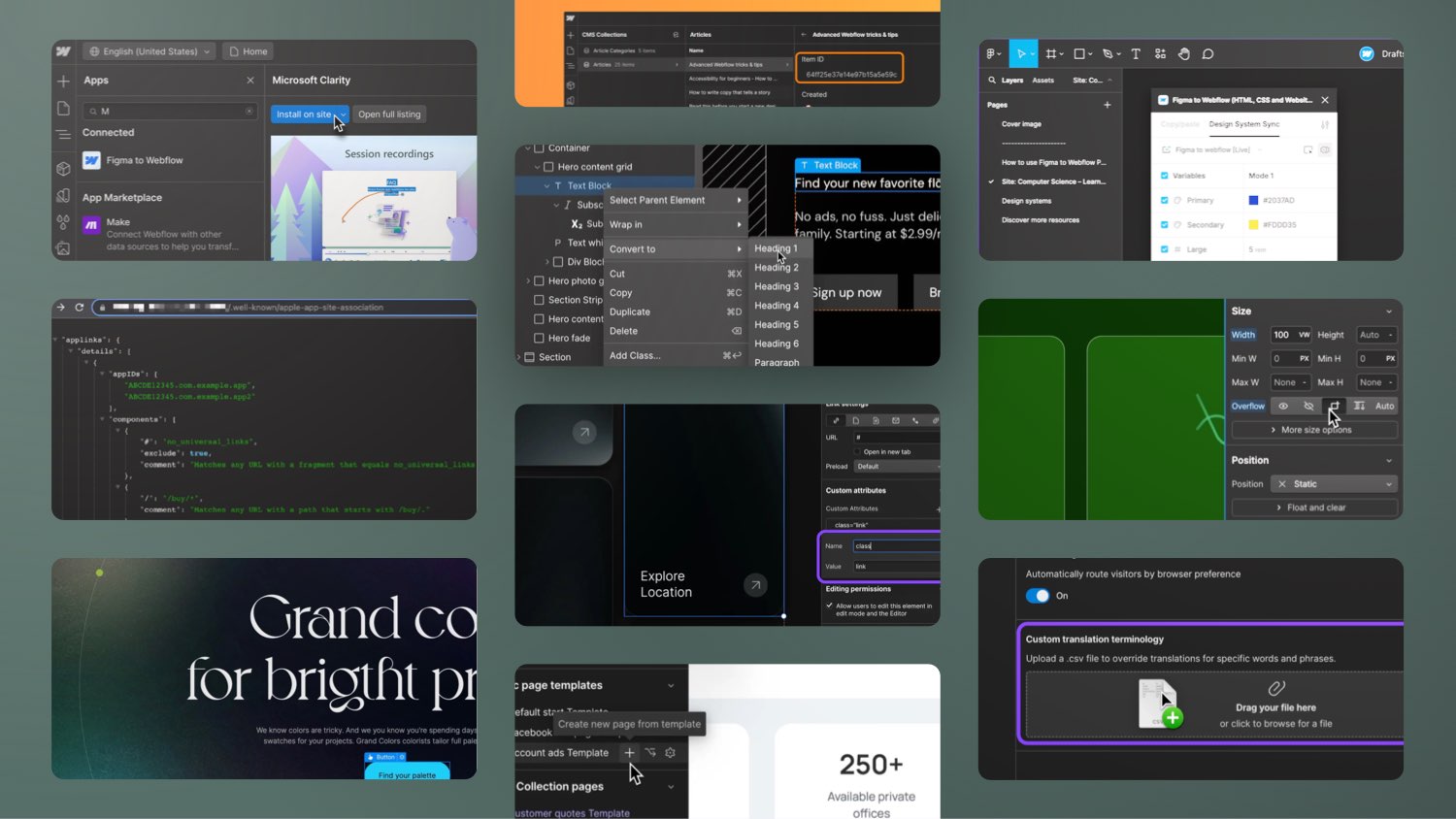This screenshot has height=819, width=1456.
Task: Open the Figma main menu icon
Action: point(991,54)
